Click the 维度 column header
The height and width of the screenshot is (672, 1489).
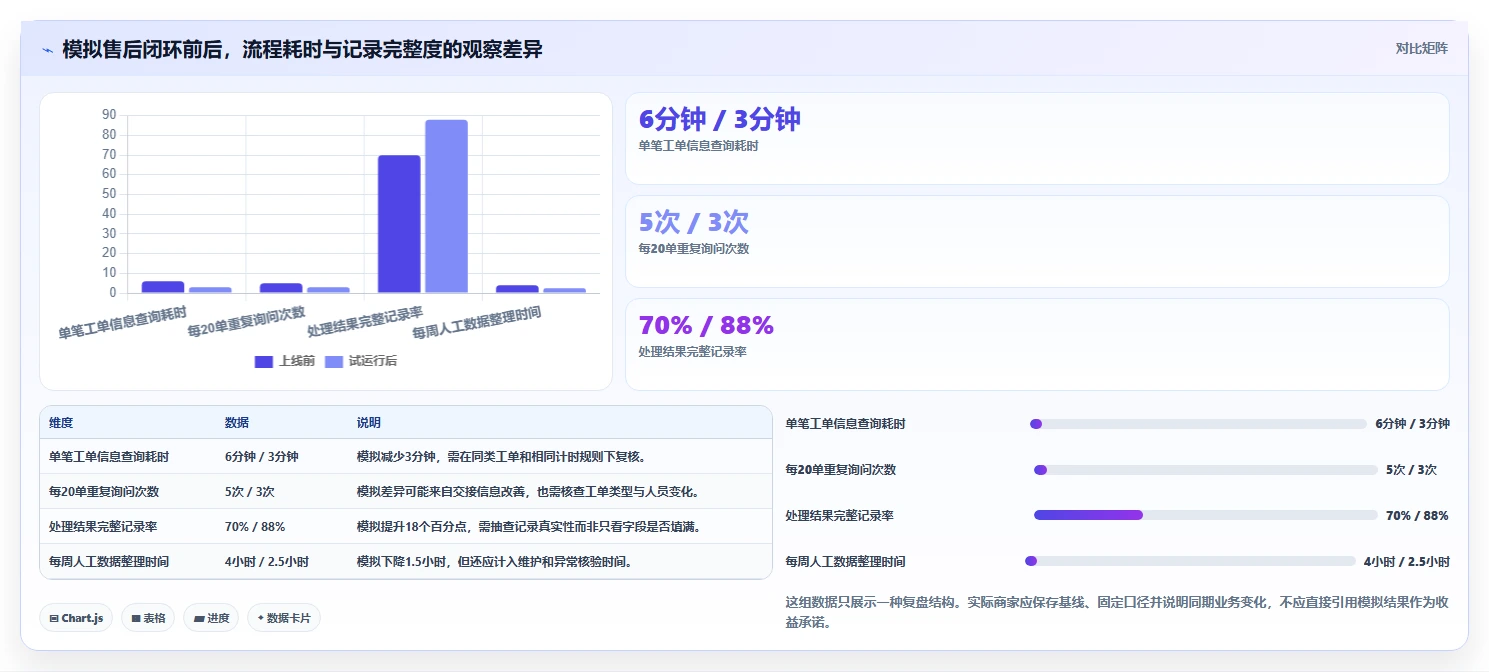pyautogui.click(x=61, y=423)
